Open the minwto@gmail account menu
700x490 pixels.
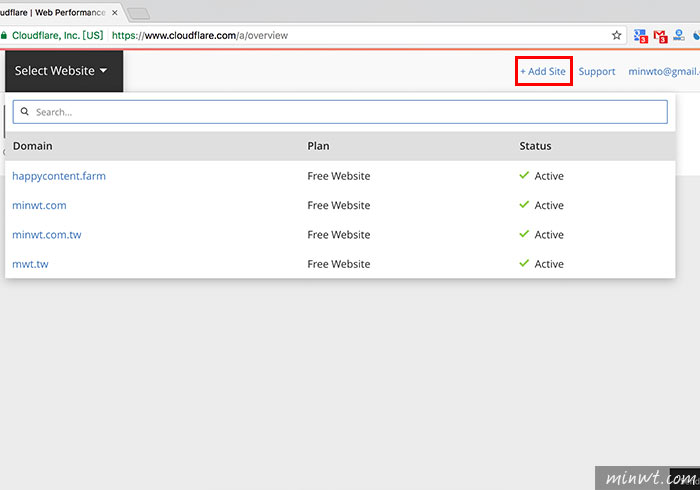pyautogui.click(x=664, y=71)
